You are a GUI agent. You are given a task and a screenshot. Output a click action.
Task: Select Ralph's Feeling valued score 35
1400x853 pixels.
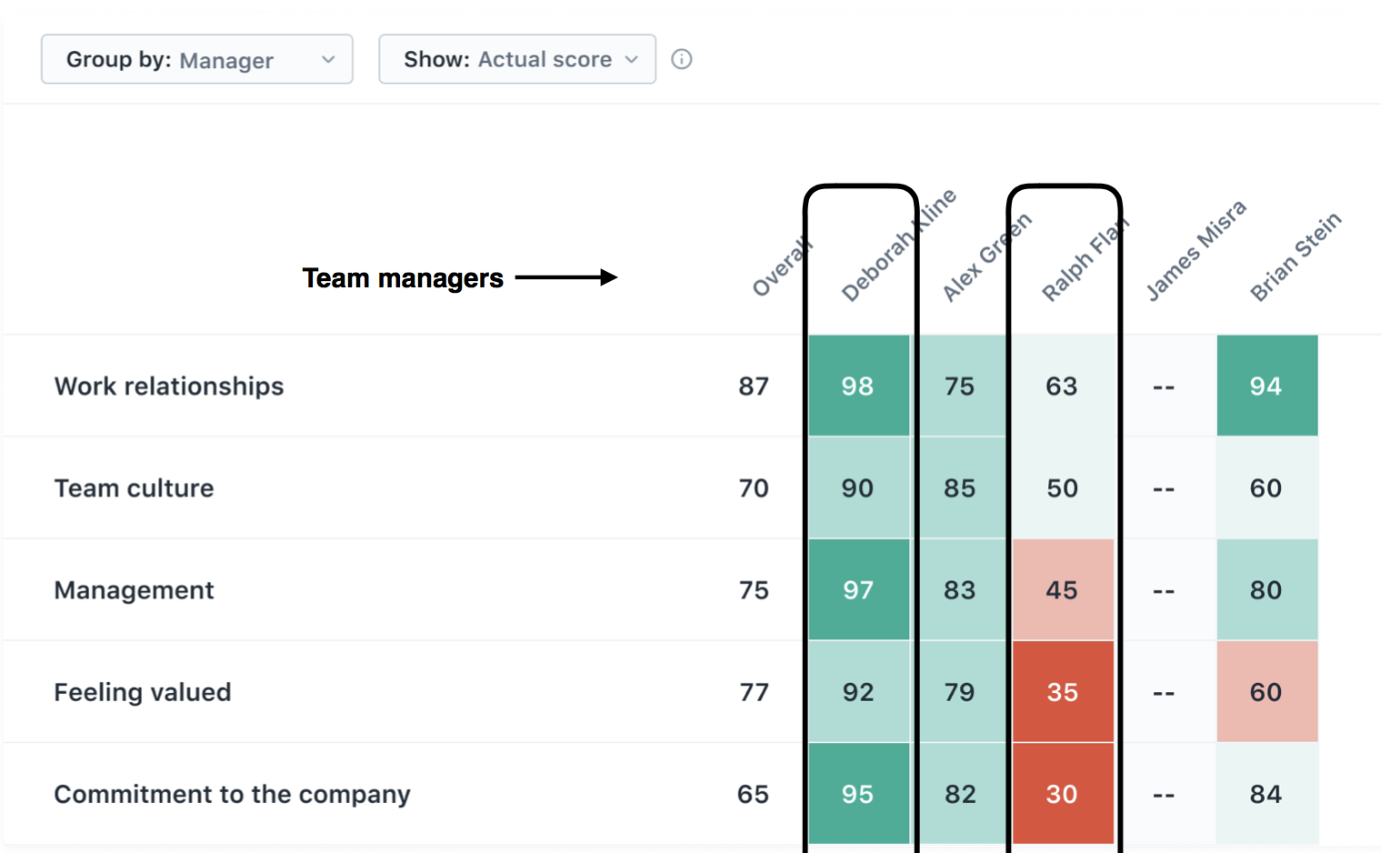1062,692
